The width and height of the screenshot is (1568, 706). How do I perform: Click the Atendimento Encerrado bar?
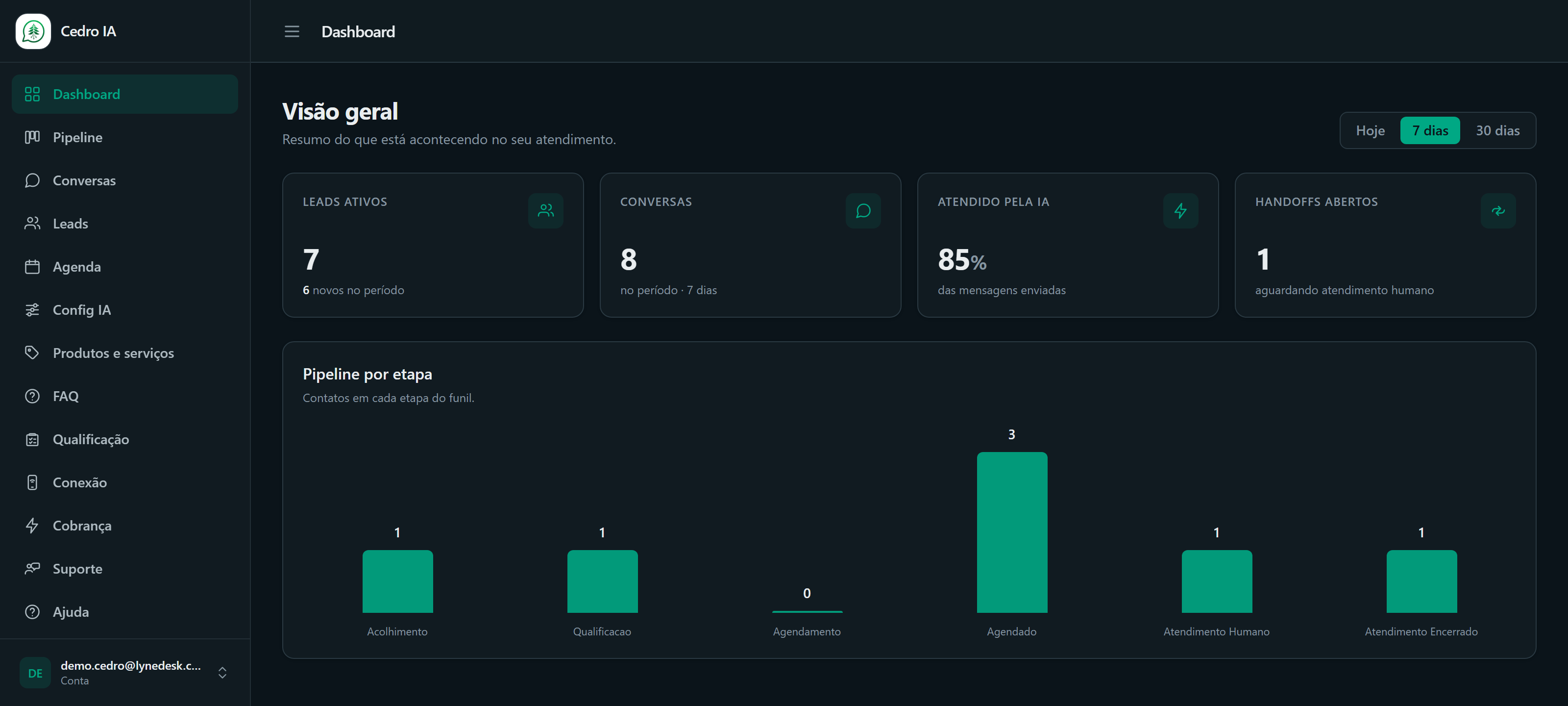pos(1421,581)
